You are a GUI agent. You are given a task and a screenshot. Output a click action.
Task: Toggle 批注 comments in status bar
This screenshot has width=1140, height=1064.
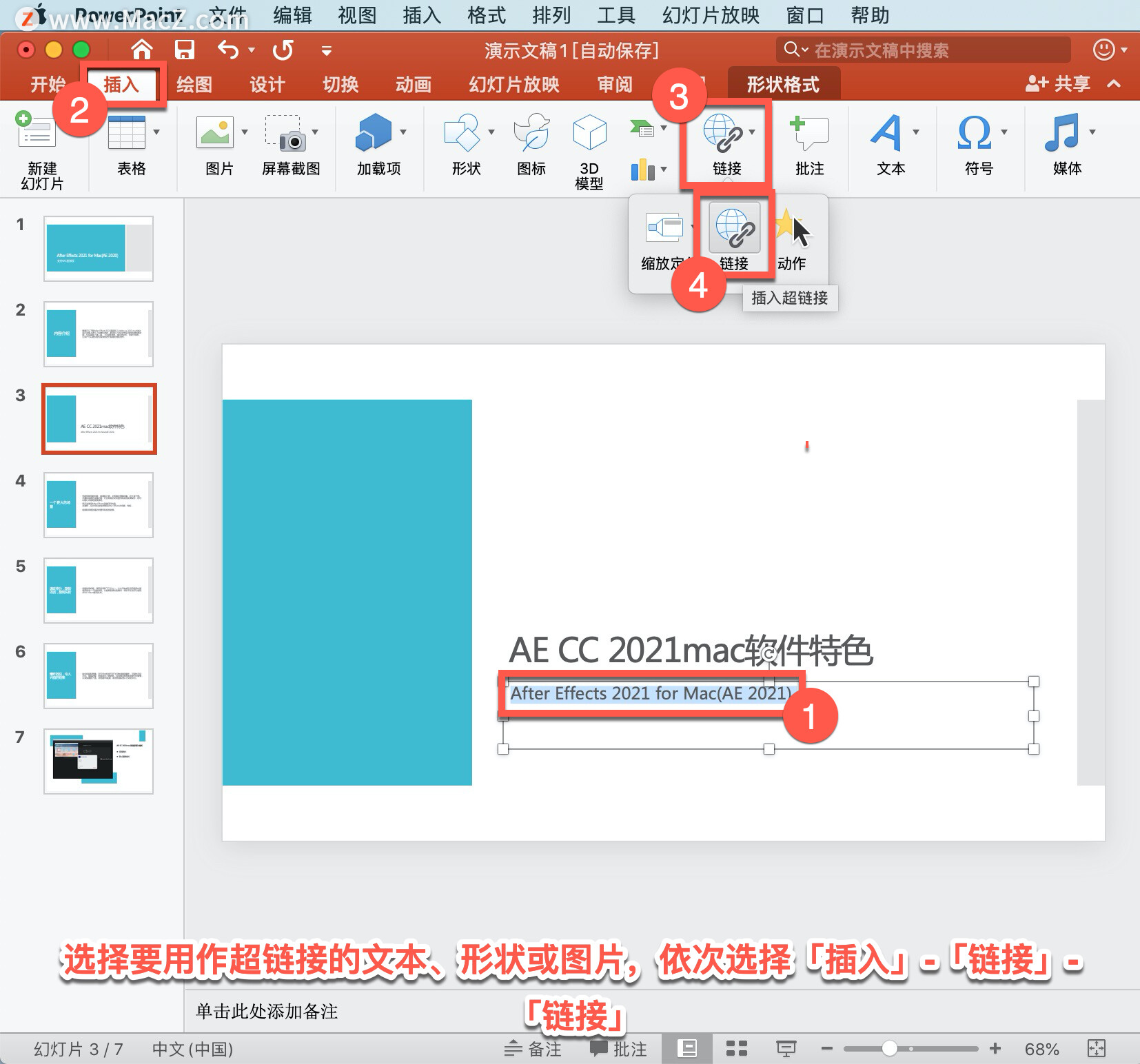click(618, 1048)
